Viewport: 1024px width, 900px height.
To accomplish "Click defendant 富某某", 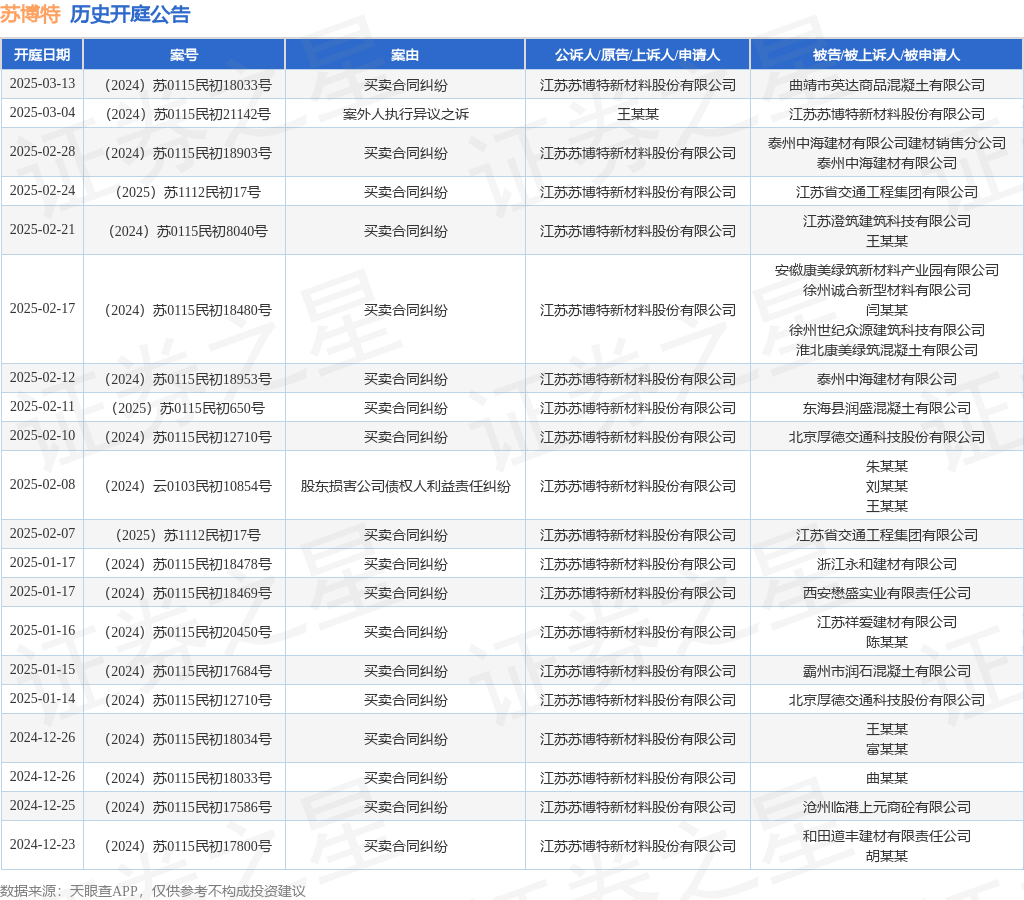I will click(887, 749).
